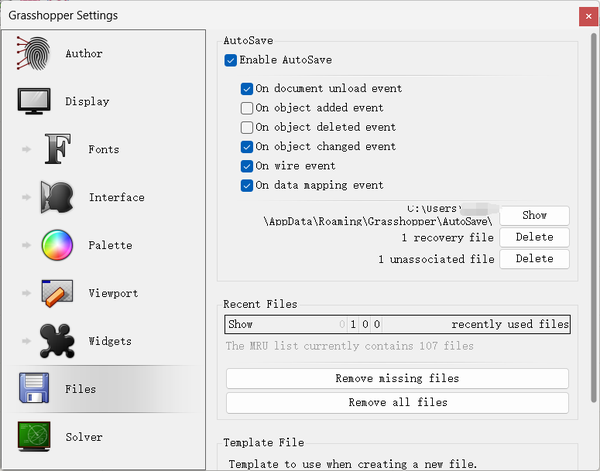Image resolution: width=600 pixels, height=471 pixels.
Task: Open the Display monitor icon
Action: click(34, 102)
